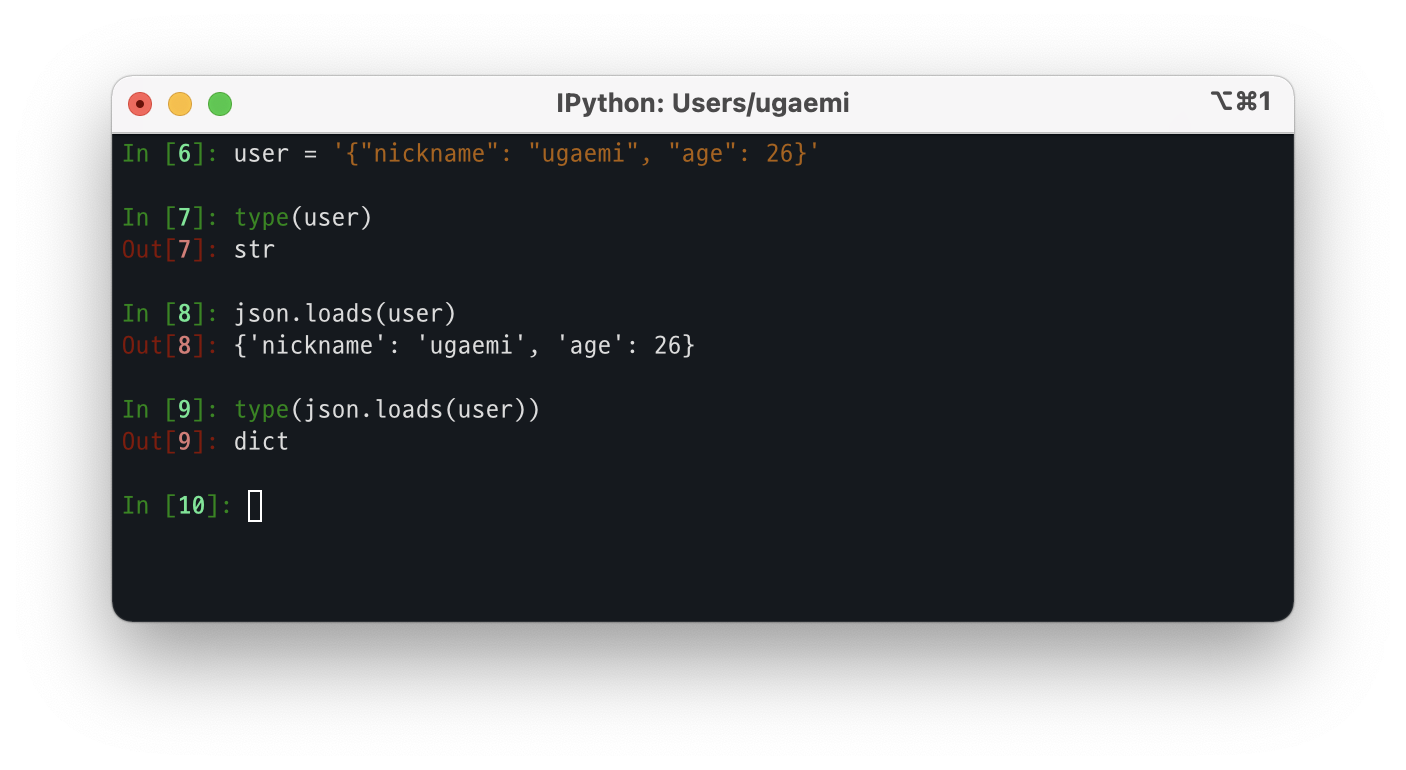
Task: Click 'type(json.loads(user))' input line
Action: 387,410
